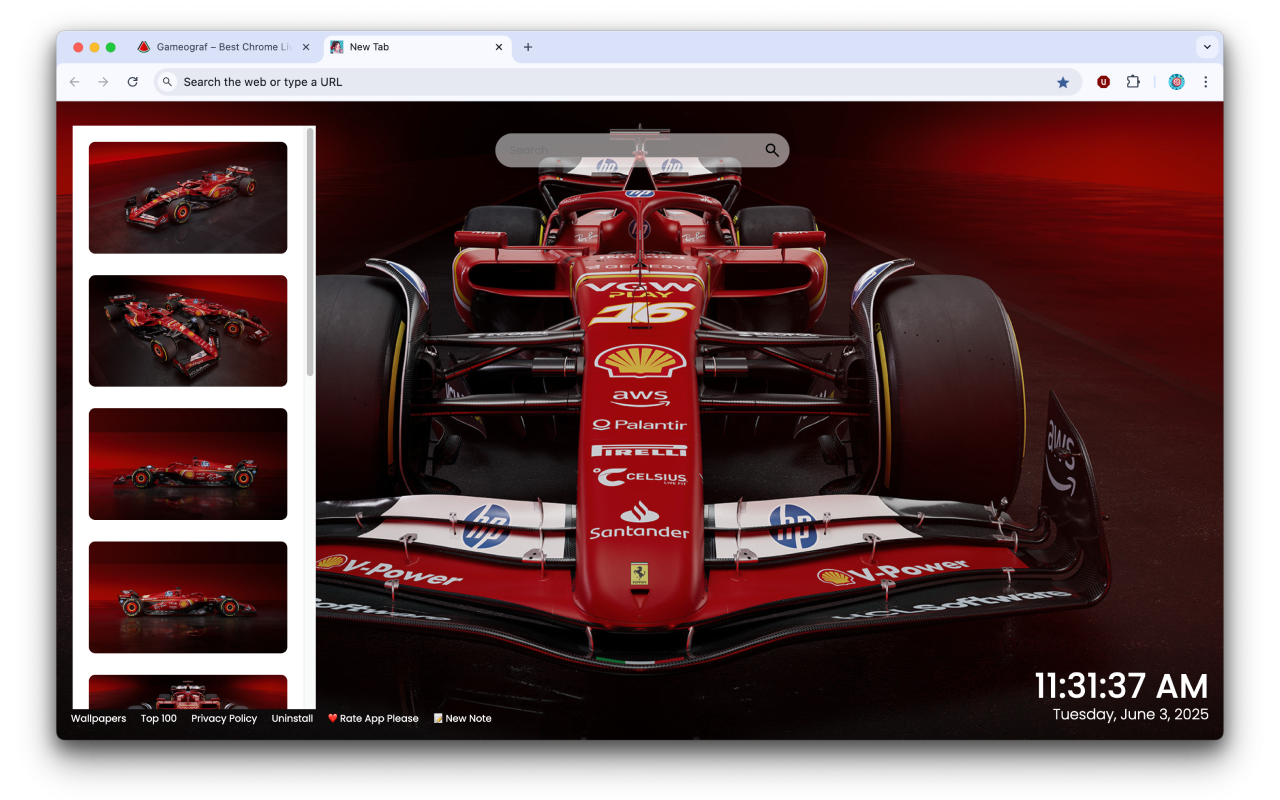This screenshot has width=1280, height=800.
Task: Reload the page with the refresh icon
Action: tap(133, 81)
